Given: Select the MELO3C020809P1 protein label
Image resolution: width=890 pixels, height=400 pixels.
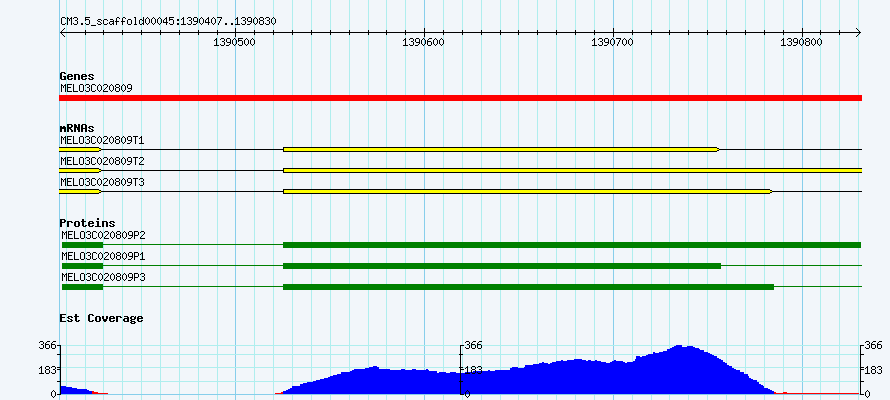Looking at the screenshot, I should pos(103,256).
